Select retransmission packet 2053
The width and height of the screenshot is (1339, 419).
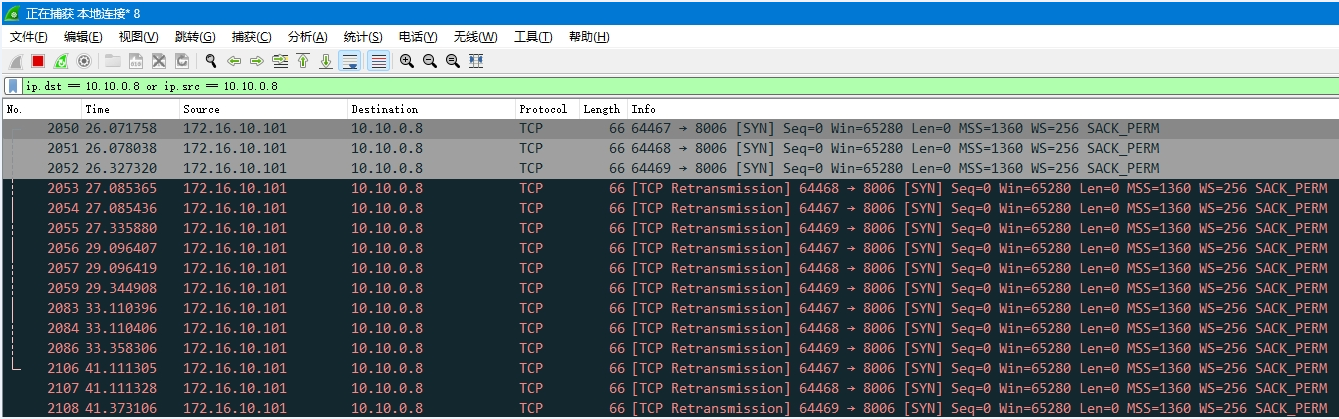click(x=670, y=188)
